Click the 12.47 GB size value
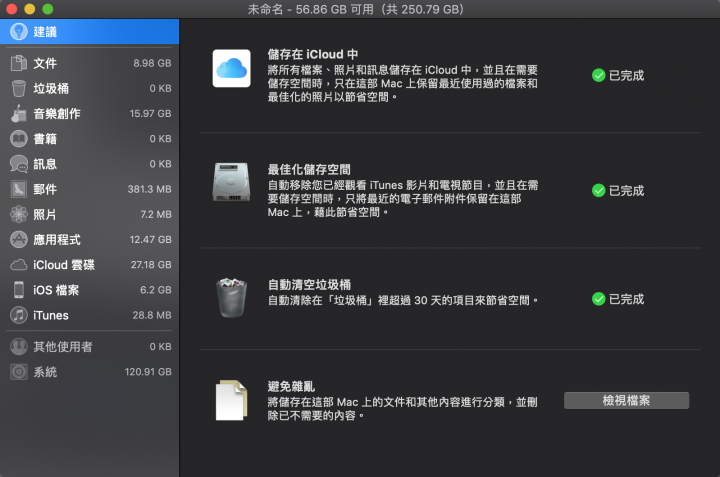Screen dimensions: 720x477 [150, 240]
